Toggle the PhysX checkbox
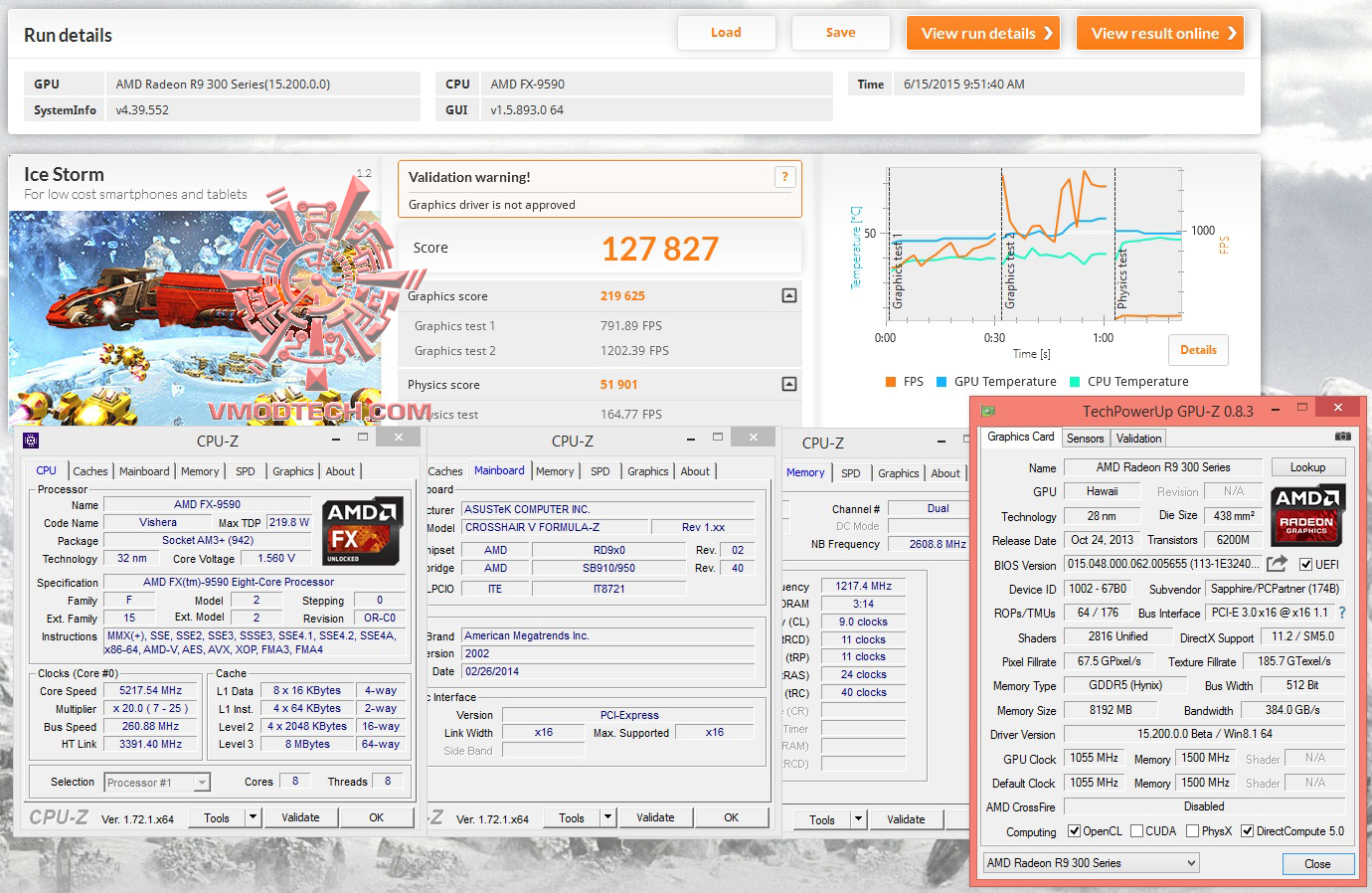Image resolution: width=1372 pixels, height=893 pixels. (1192, 831)
